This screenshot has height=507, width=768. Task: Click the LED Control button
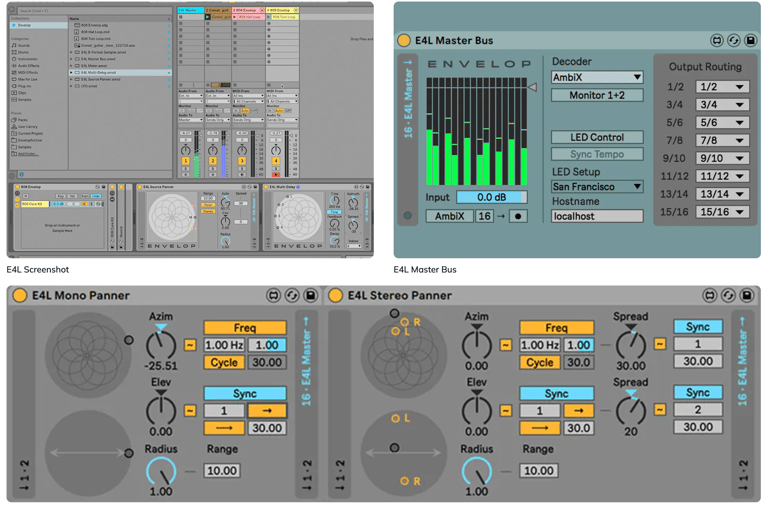597,137
